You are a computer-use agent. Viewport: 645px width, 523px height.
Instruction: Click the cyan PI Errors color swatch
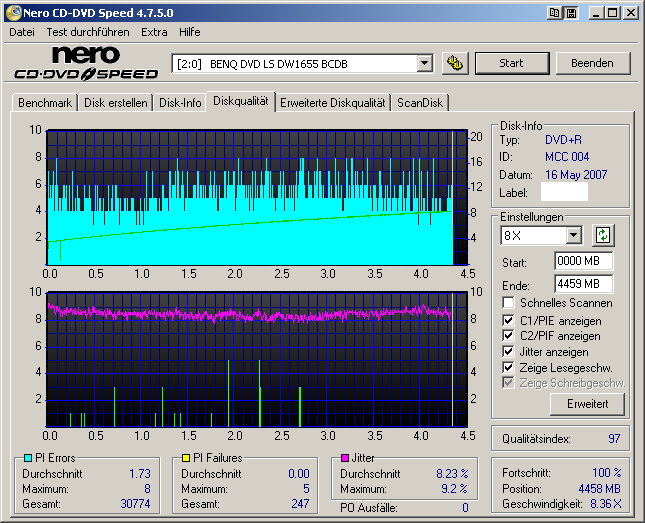click(28, 458)
